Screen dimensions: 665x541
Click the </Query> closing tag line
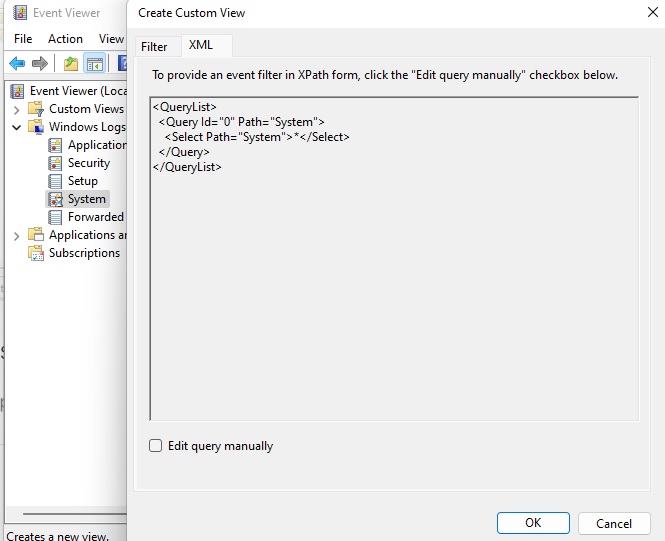[x=184, y=152]
